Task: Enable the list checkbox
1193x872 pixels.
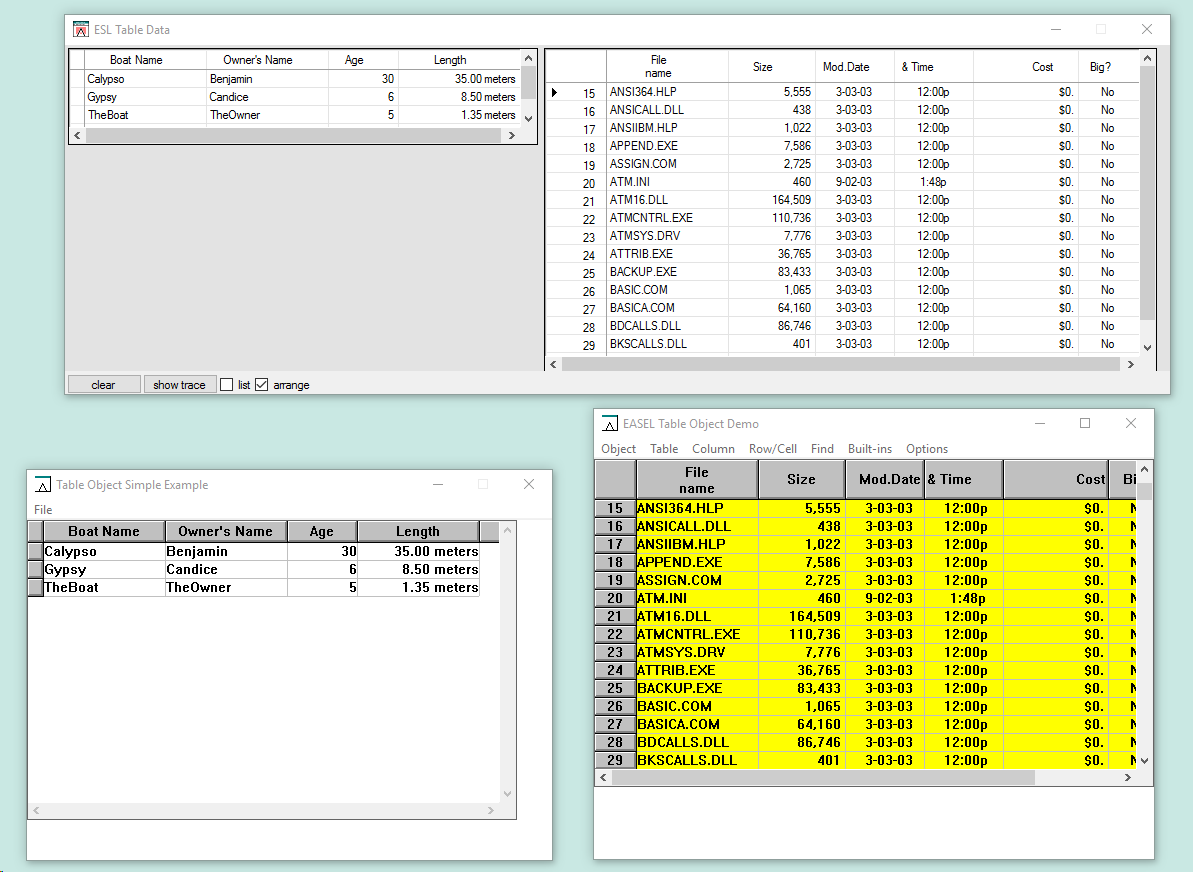Action: pos(227,385)
